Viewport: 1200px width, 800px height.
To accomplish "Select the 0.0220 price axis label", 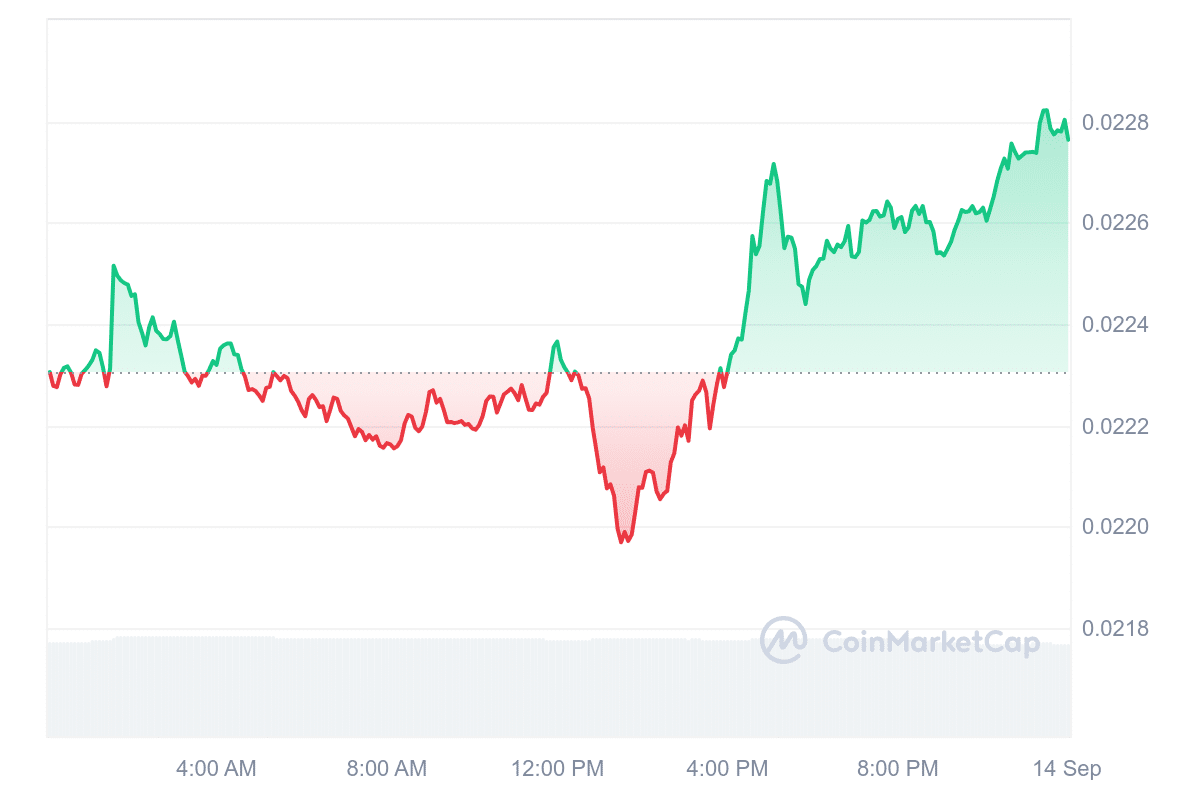I will (1116, 527).
